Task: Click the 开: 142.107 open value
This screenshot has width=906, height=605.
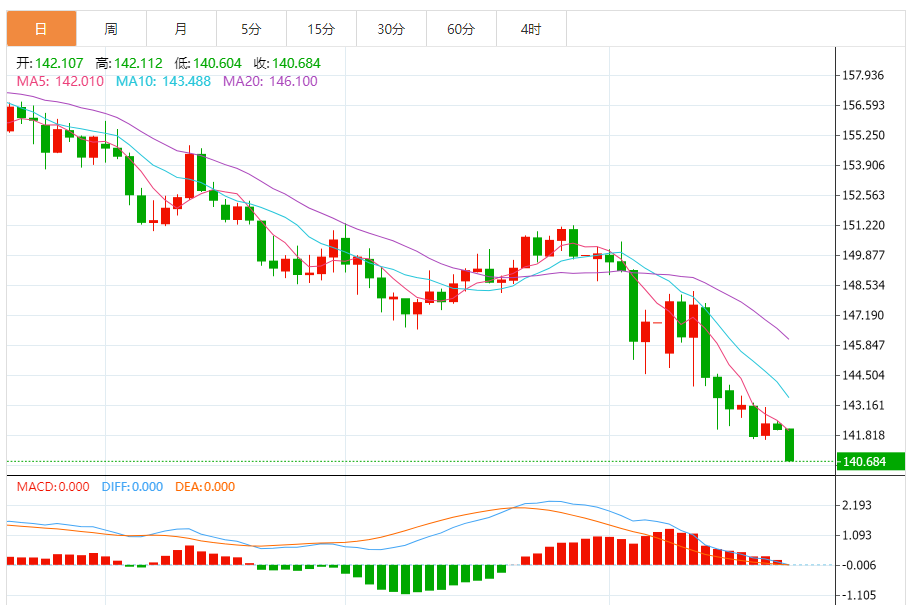Action: [50, 63]
